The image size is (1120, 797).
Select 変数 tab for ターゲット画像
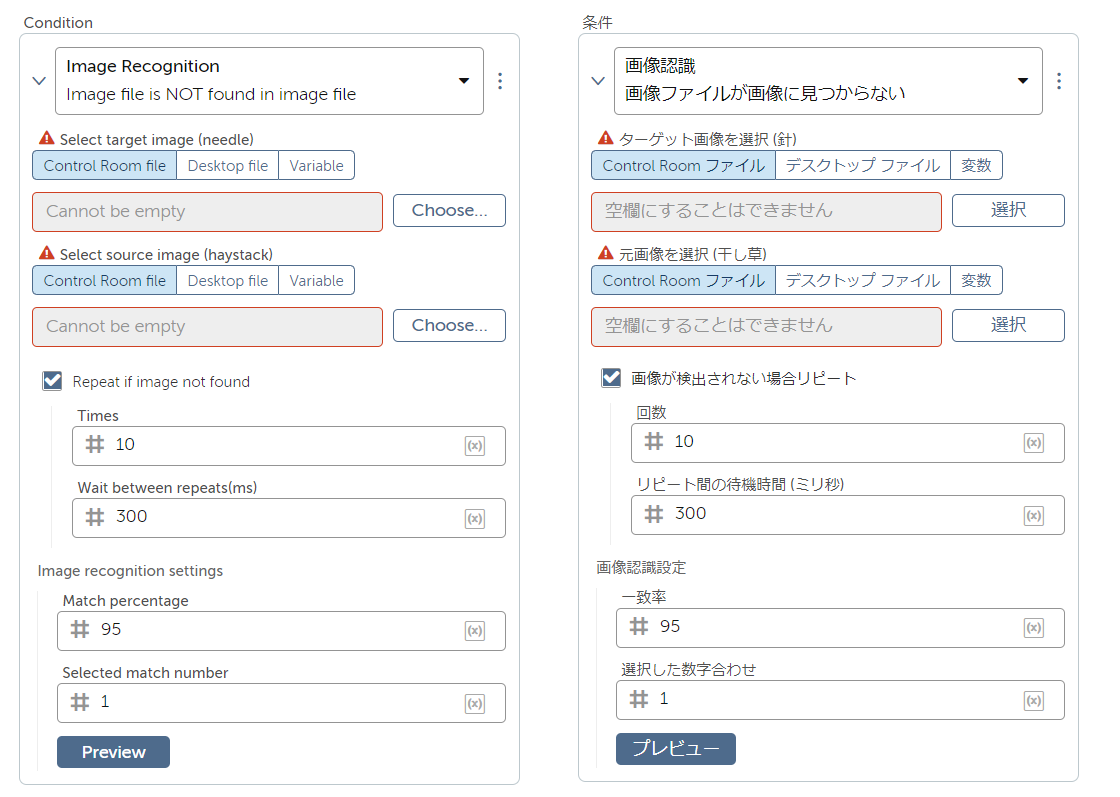975,166
